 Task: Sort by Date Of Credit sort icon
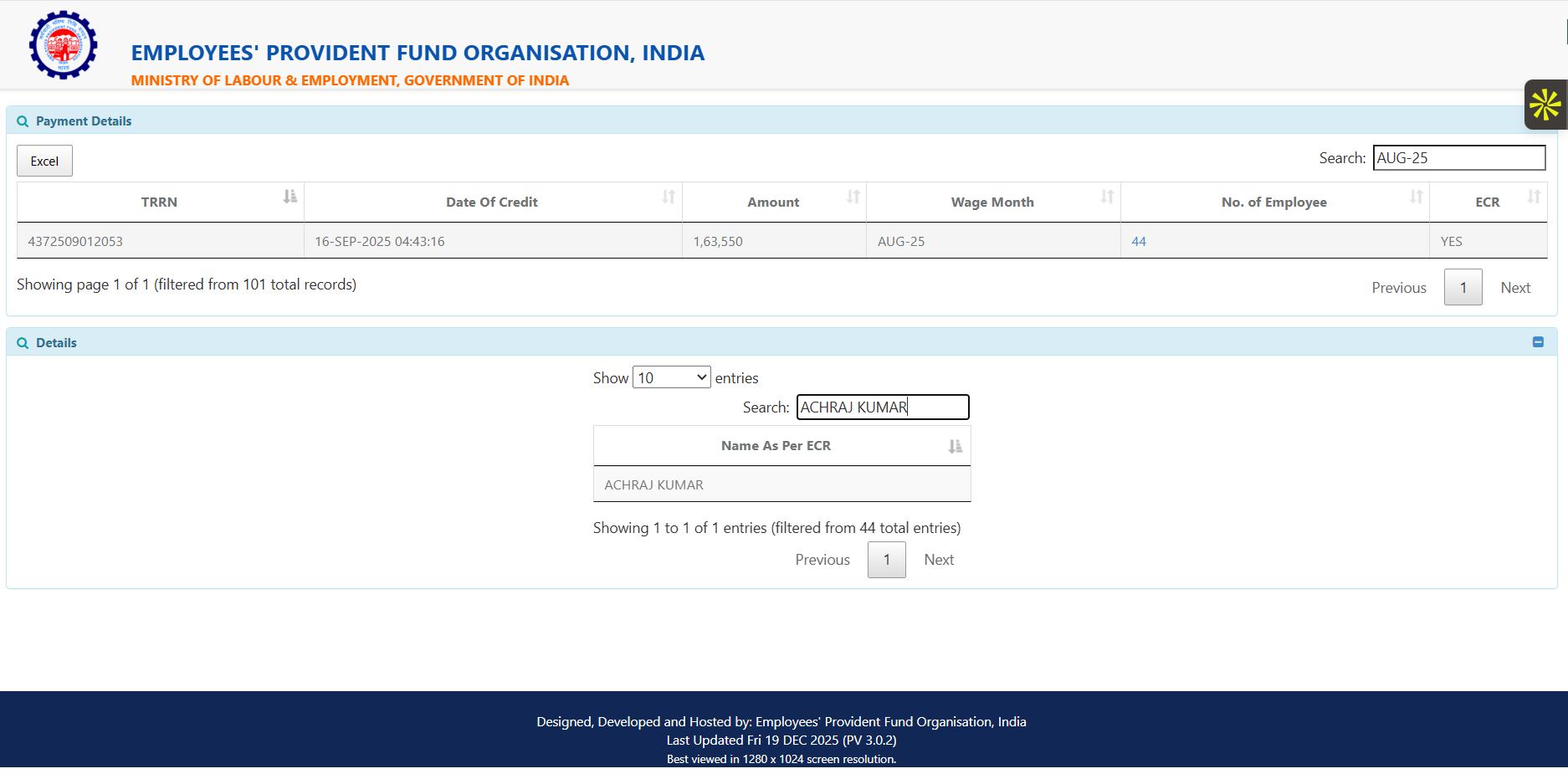pos(669,197)
